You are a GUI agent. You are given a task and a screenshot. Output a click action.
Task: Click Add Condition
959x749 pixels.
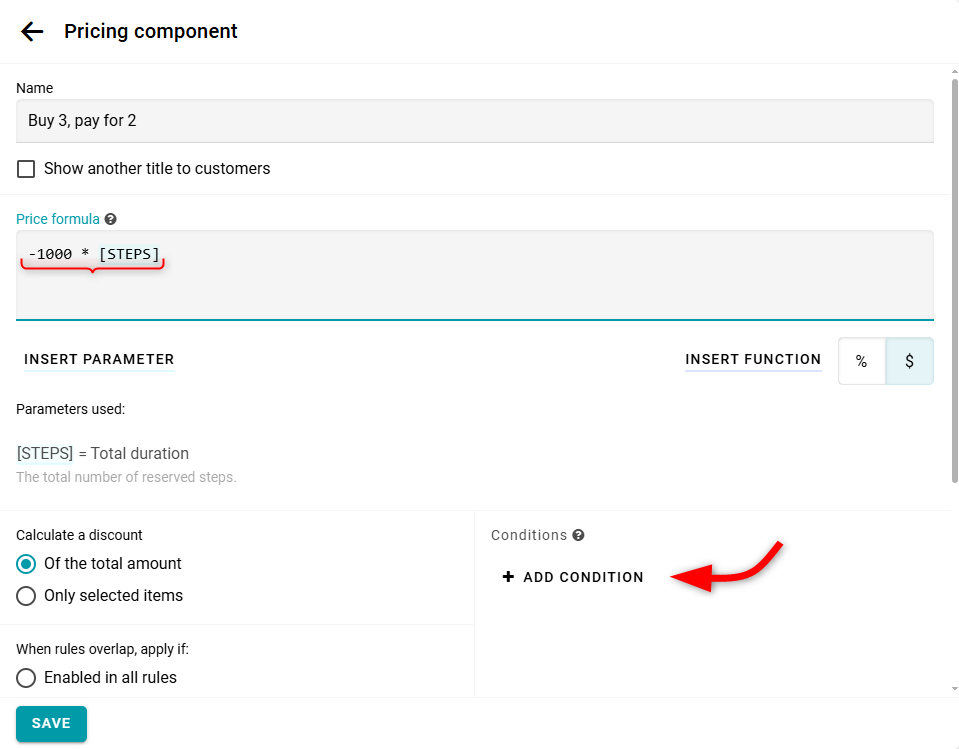tap(583, 577)
